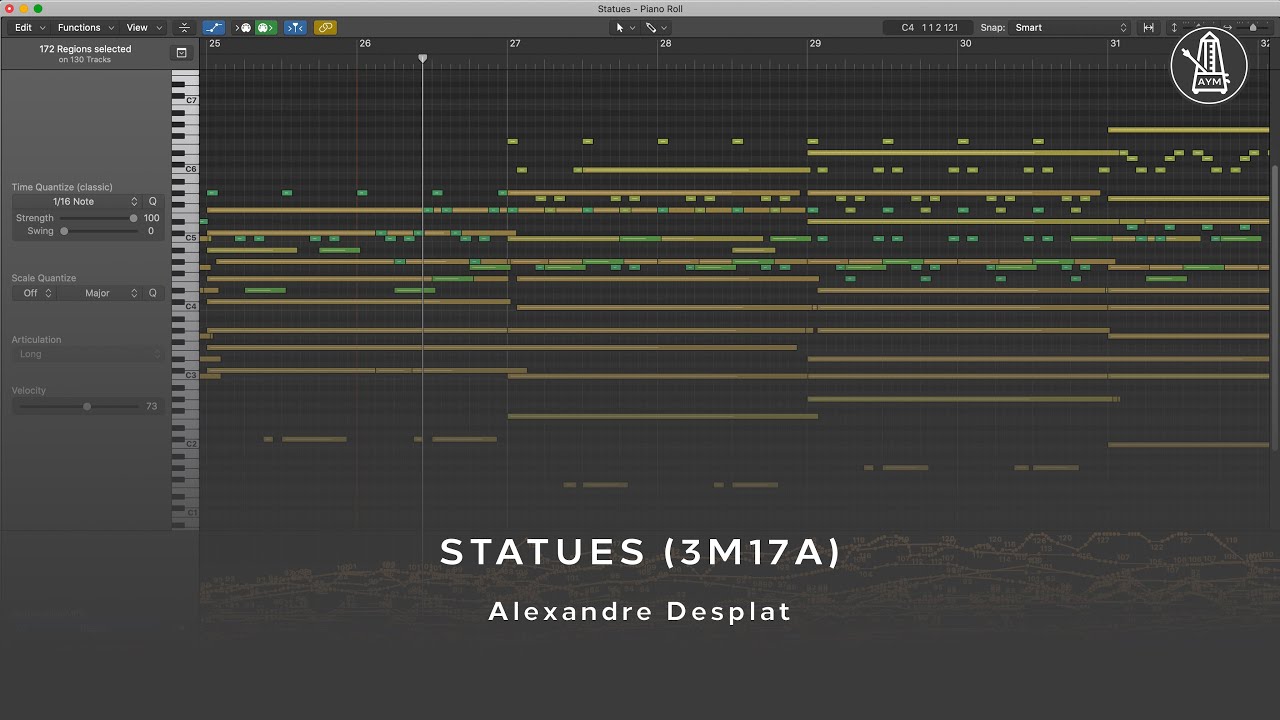Click bar 31 in the ruler

[1115, 43]
